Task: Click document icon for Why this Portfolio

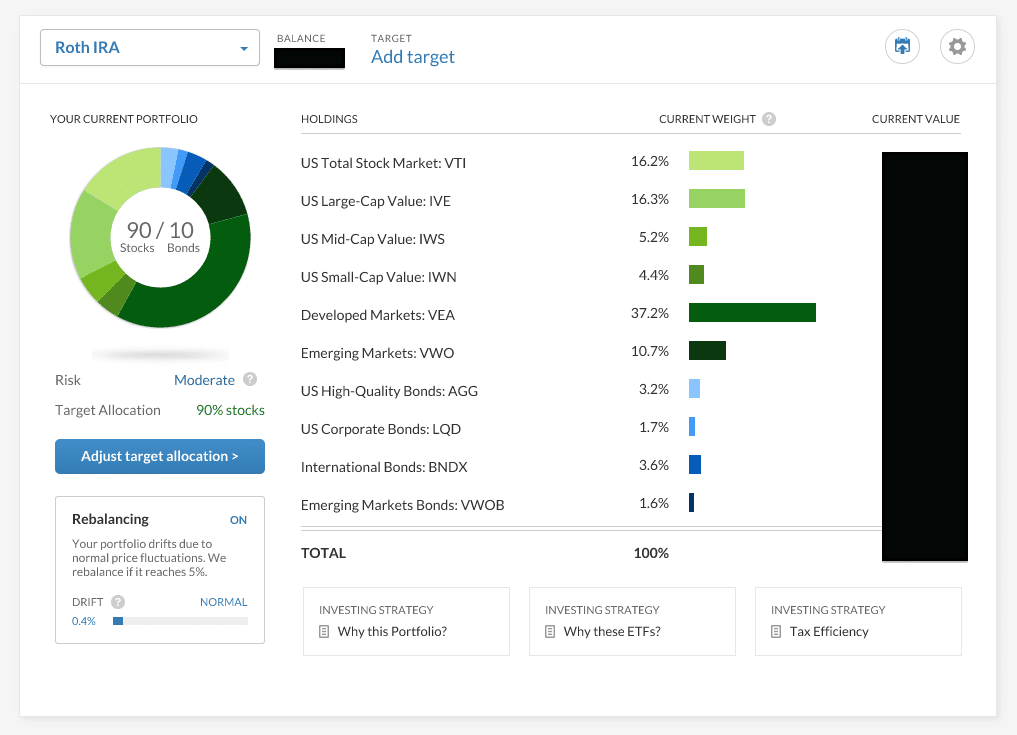Action: 324,632
